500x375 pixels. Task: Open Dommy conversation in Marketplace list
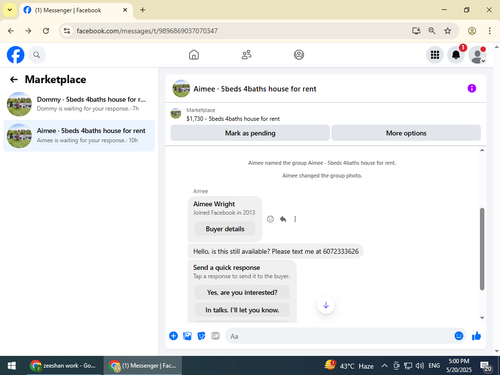[79, 104]
